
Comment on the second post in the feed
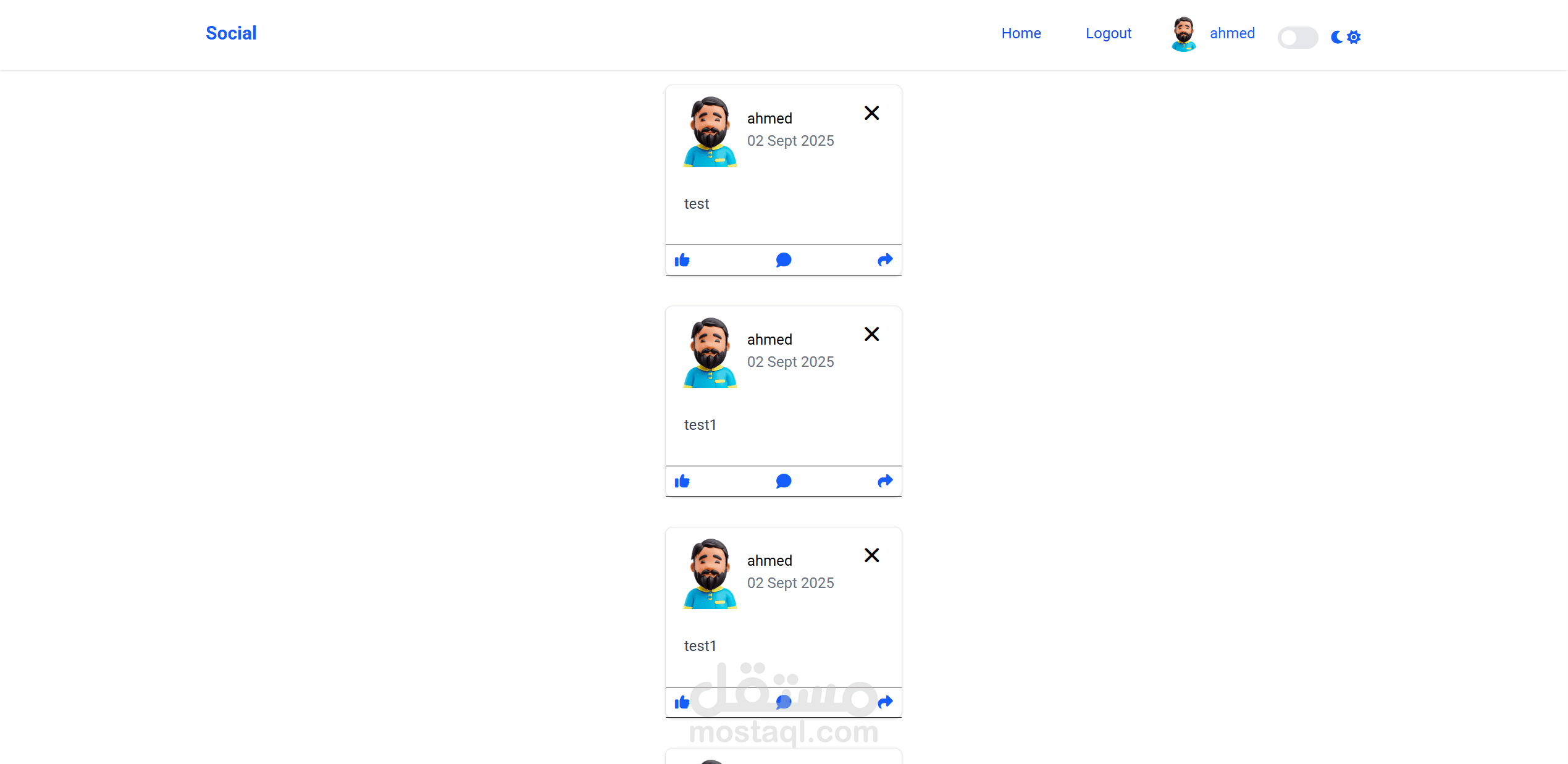(783, 481)
